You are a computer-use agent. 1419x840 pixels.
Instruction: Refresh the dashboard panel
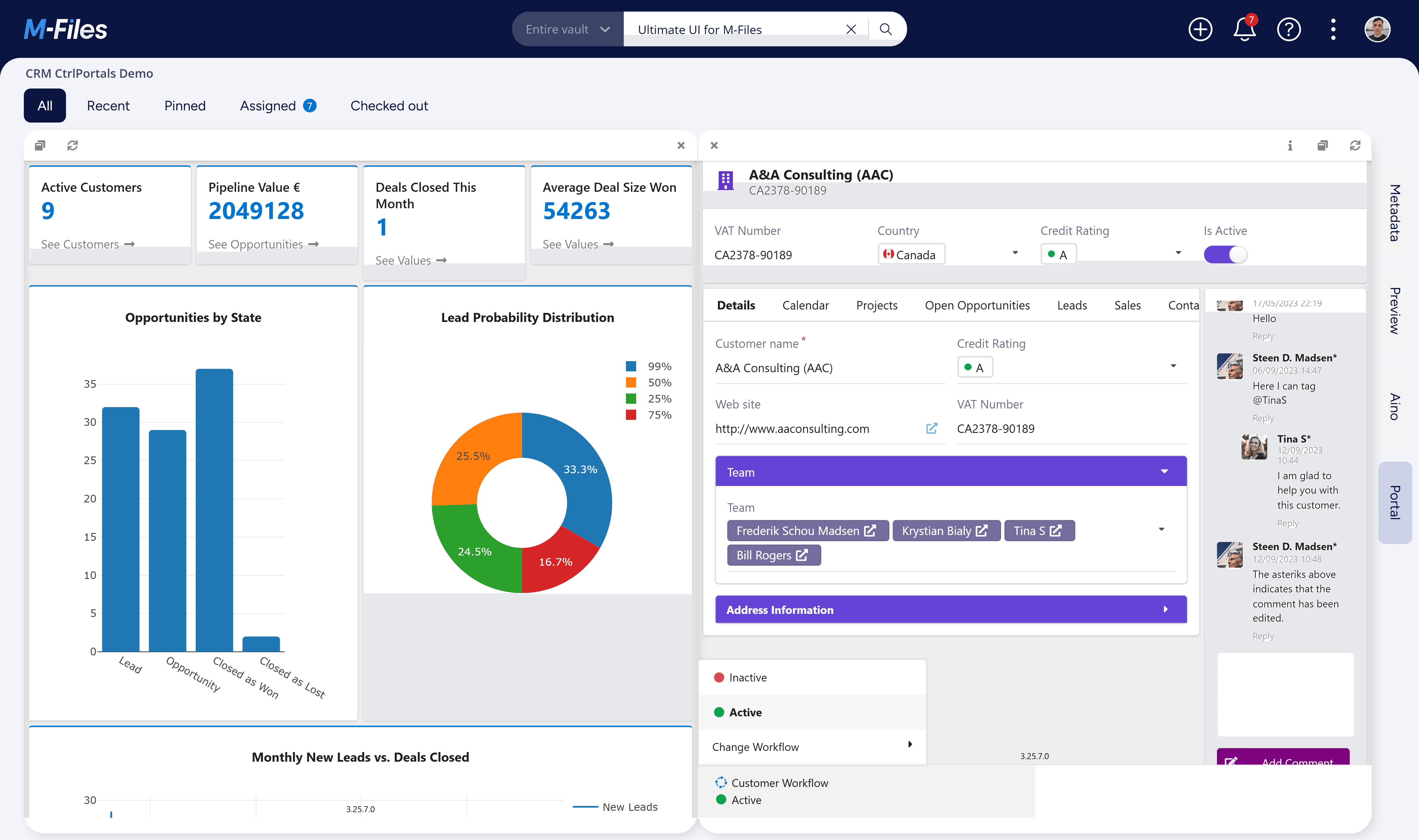[72, 146]
